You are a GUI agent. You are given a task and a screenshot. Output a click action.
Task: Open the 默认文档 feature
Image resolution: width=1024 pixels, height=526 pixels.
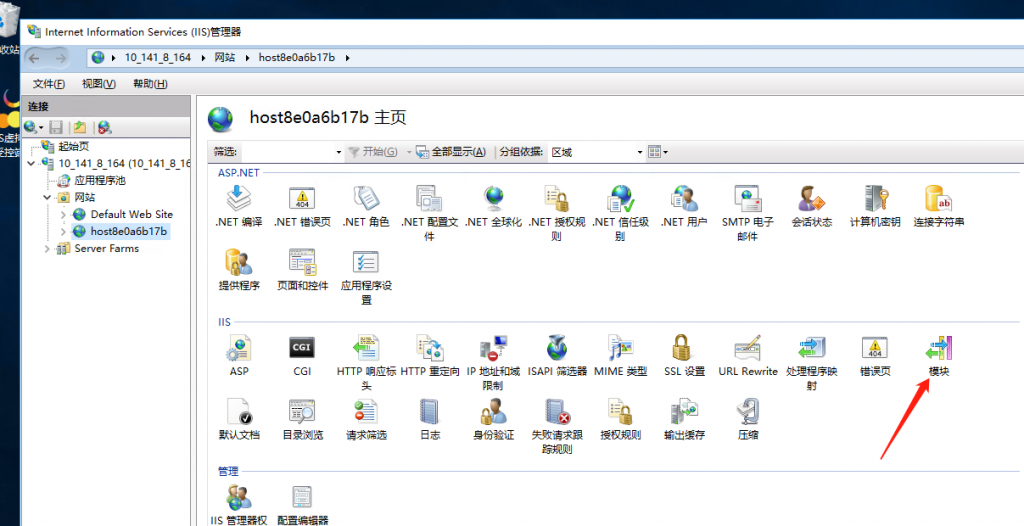(239, 419)
